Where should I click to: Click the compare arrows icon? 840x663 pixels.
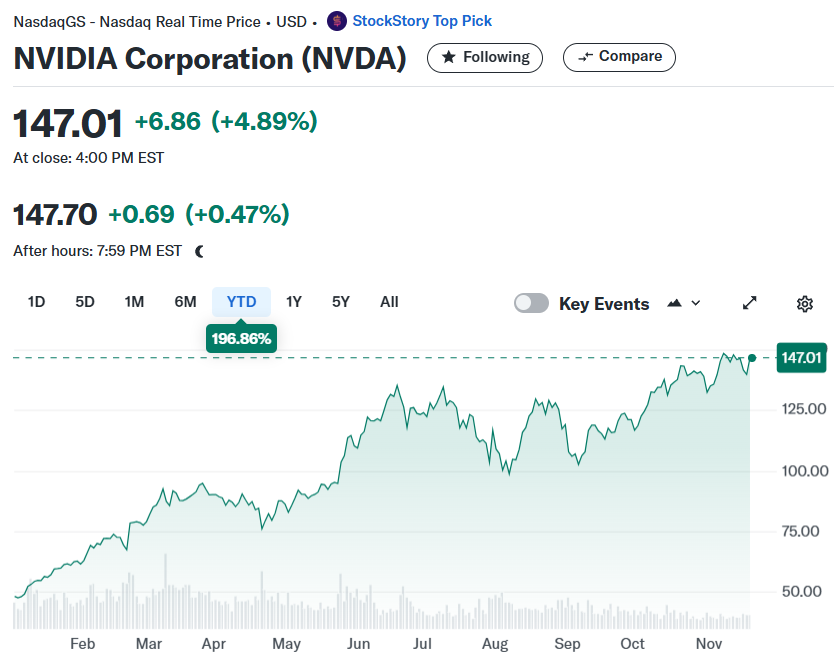[x=585, y=57]
